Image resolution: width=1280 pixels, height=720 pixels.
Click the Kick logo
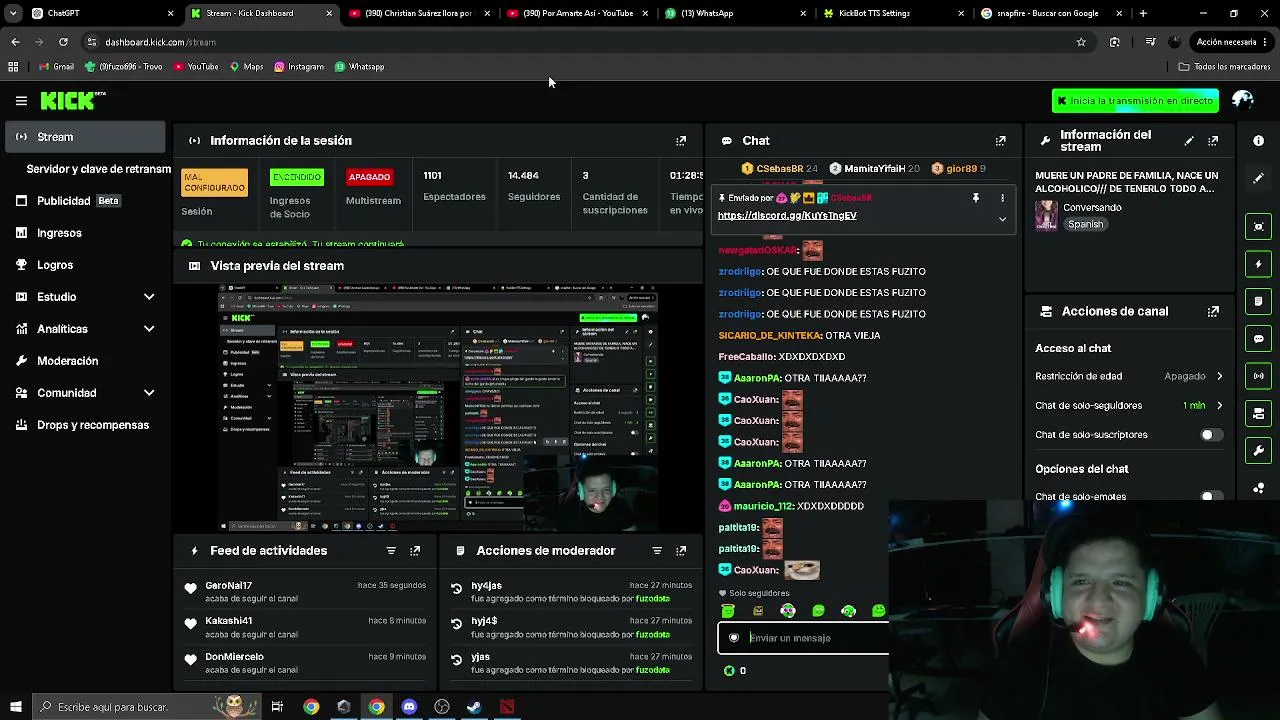[72, 101]
